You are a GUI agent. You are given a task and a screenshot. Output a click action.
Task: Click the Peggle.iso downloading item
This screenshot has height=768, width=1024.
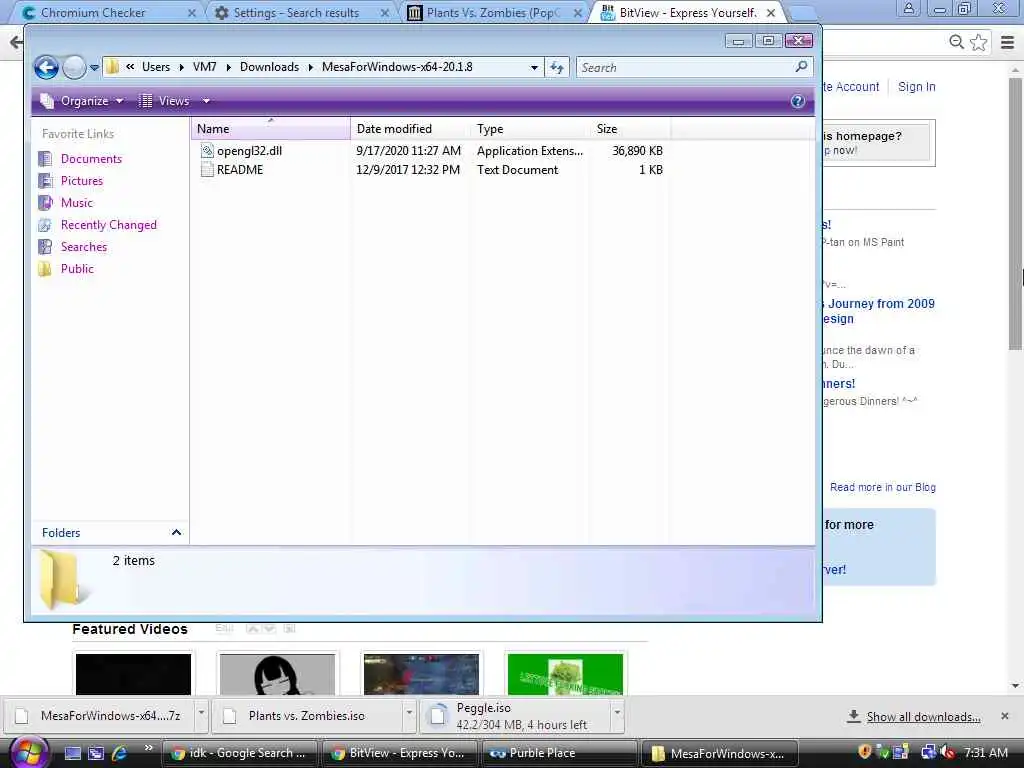coord(515,716)
